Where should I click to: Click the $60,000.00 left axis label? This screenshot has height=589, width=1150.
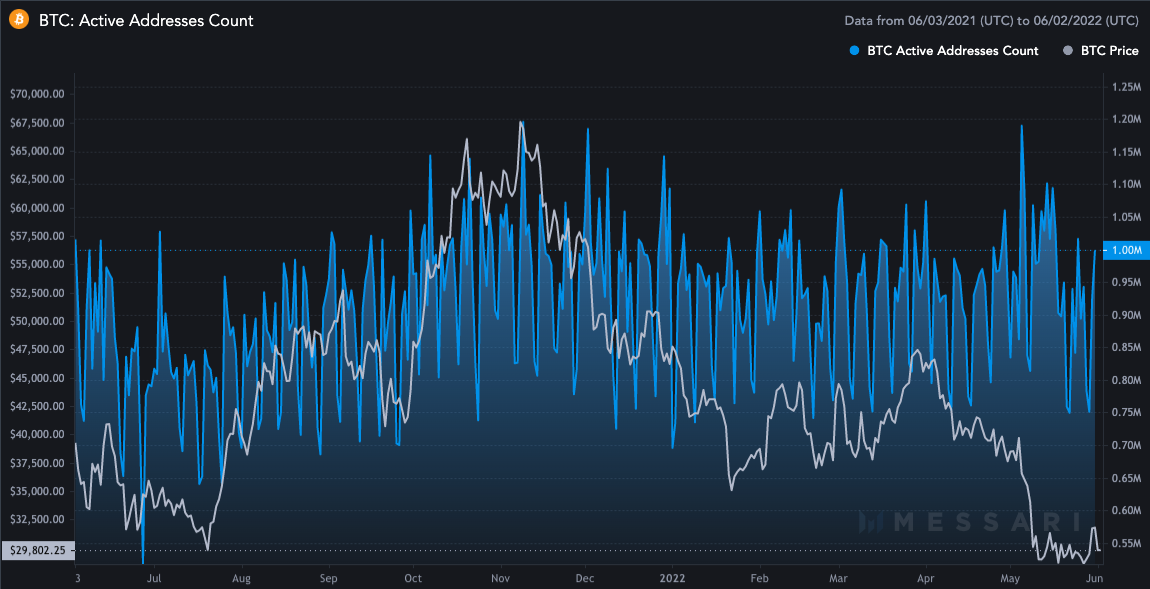[x=37, y=208]
